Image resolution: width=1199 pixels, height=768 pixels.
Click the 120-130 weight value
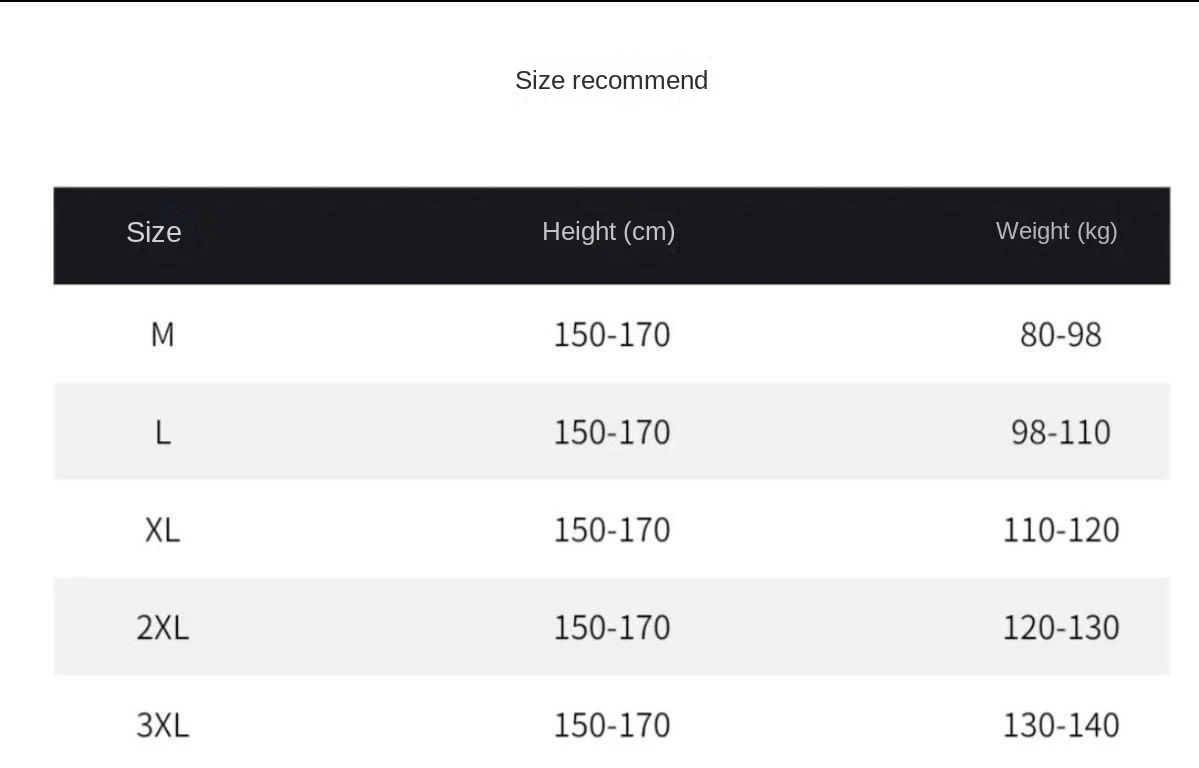[1060, 628]
